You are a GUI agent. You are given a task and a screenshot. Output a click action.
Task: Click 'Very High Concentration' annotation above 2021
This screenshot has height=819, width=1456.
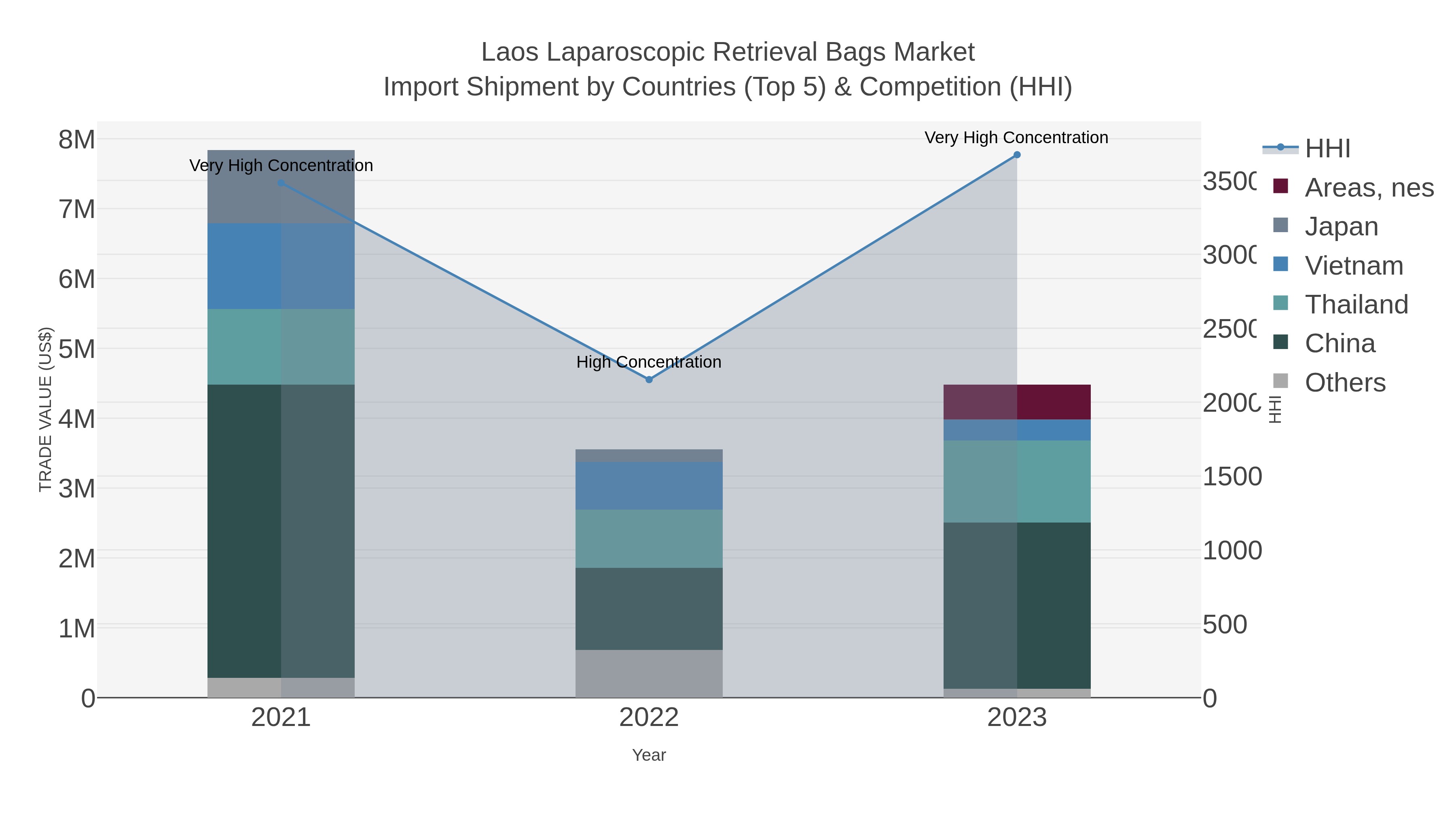[x=281, y=165]
